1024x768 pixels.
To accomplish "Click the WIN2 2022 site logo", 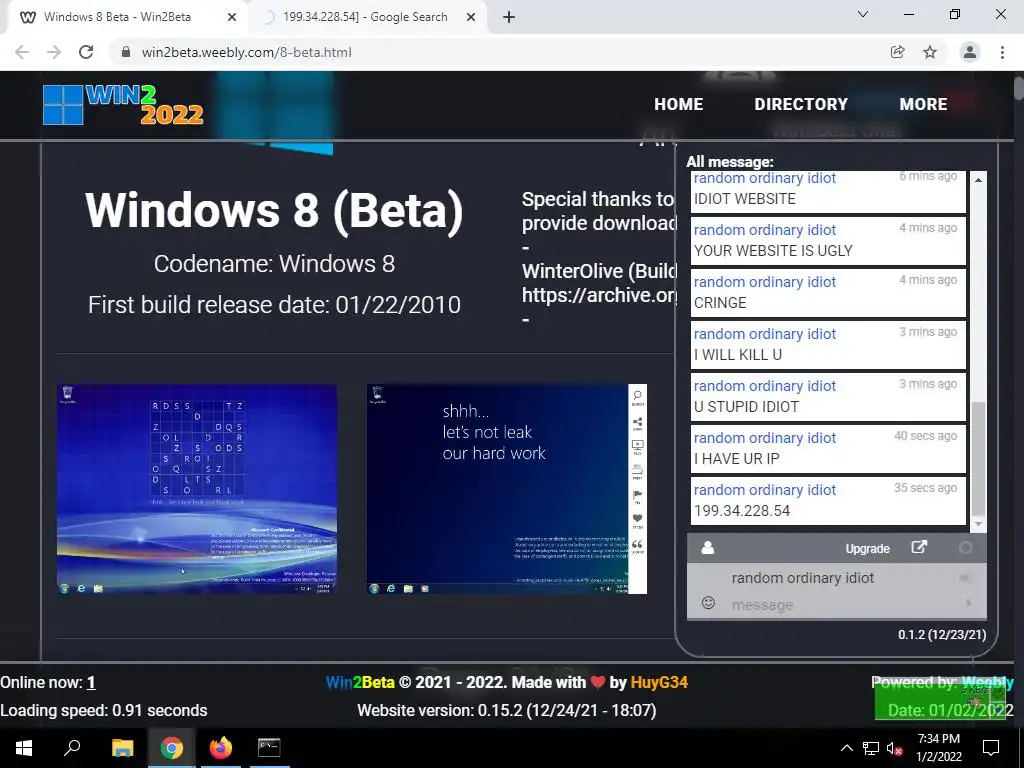I will tap(123, 104).
